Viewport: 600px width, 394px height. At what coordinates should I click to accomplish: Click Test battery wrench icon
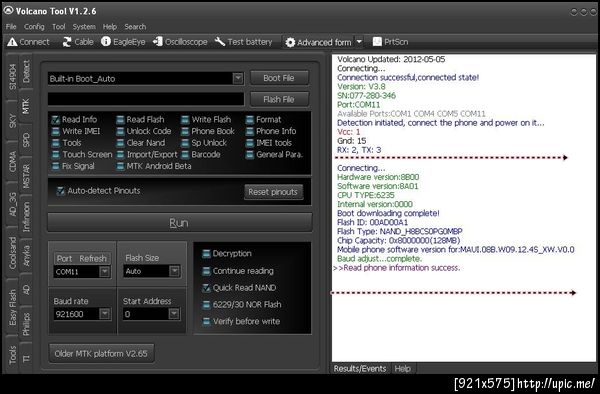click(x=220, y=42)
